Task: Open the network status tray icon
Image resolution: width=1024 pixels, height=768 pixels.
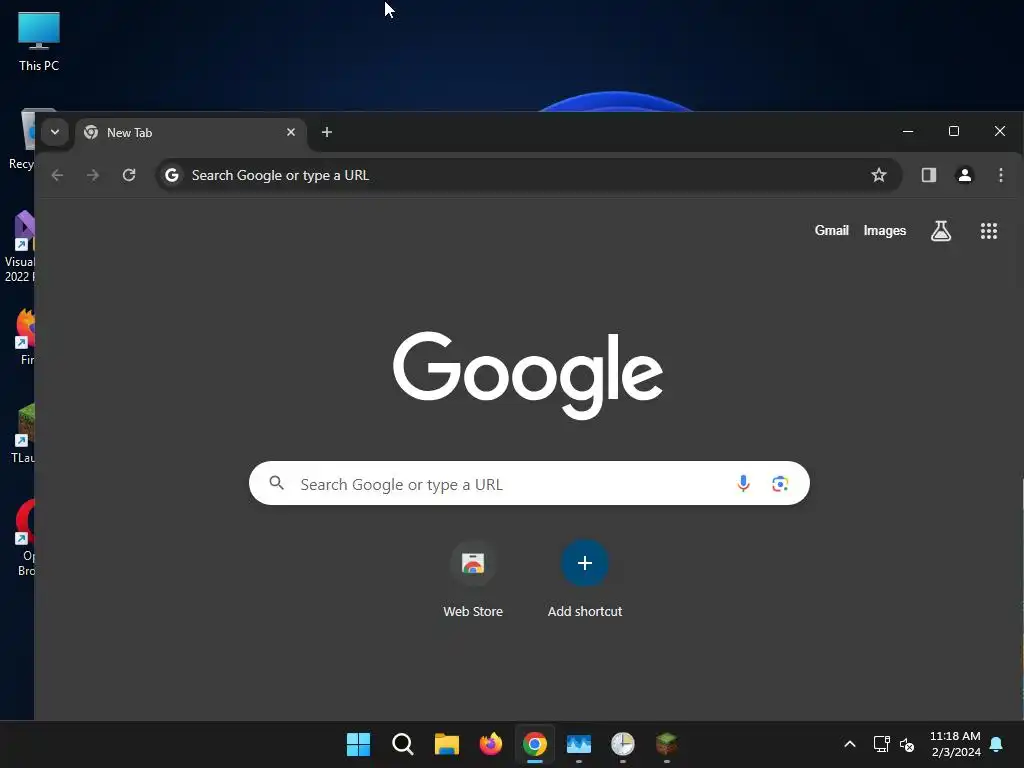Action: [x=882, y=744]
